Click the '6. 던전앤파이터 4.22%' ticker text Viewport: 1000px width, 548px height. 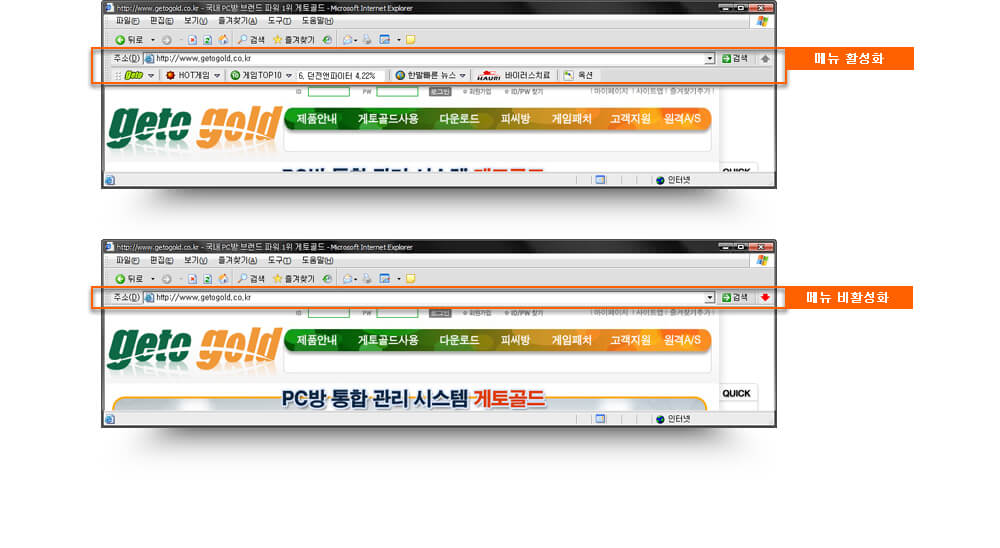pyautogui.click(x=337, y=75)
